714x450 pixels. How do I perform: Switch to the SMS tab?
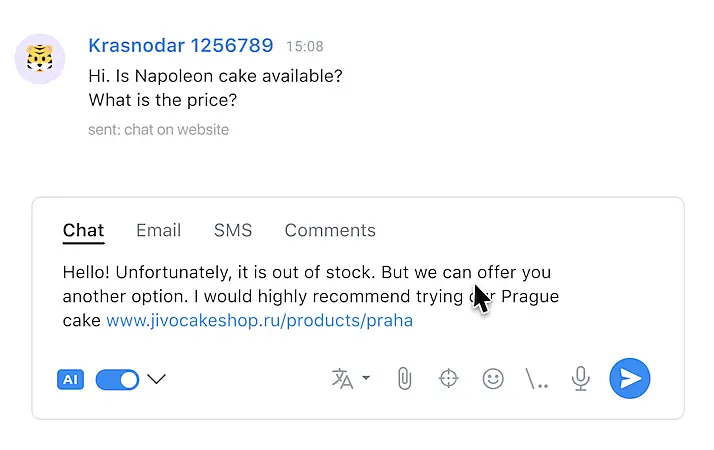[x=233, y=230]
